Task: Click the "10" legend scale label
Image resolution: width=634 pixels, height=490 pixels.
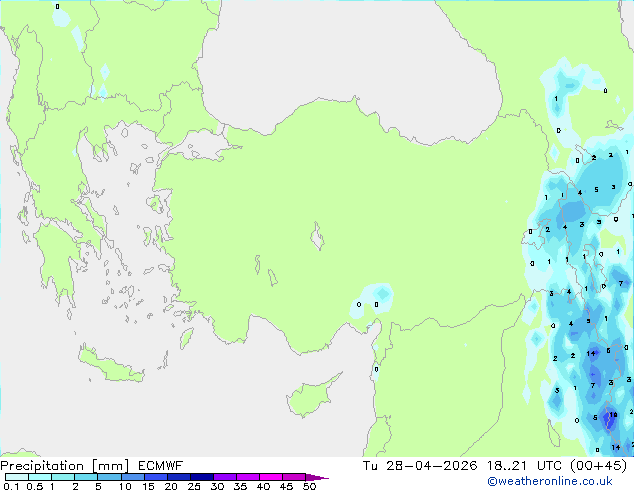Action: (125, 486)
